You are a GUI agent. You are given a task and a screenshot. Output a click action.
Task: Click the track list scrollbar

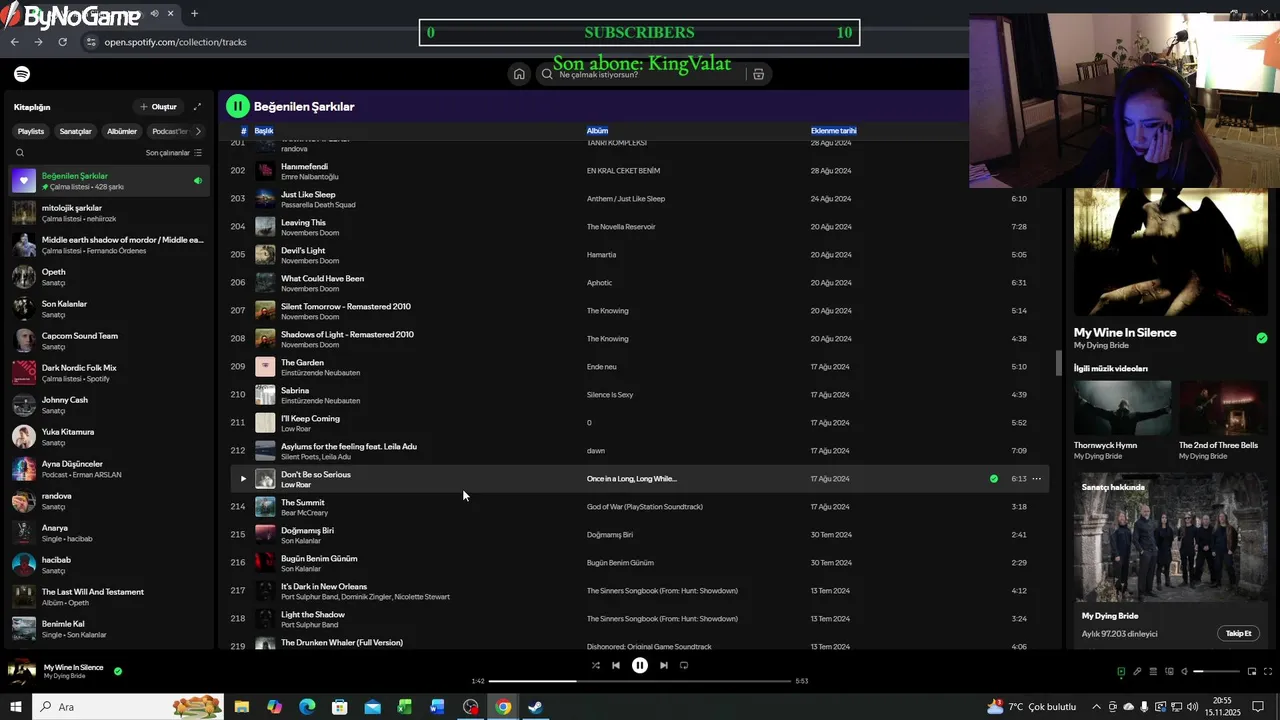point(1058,363)
